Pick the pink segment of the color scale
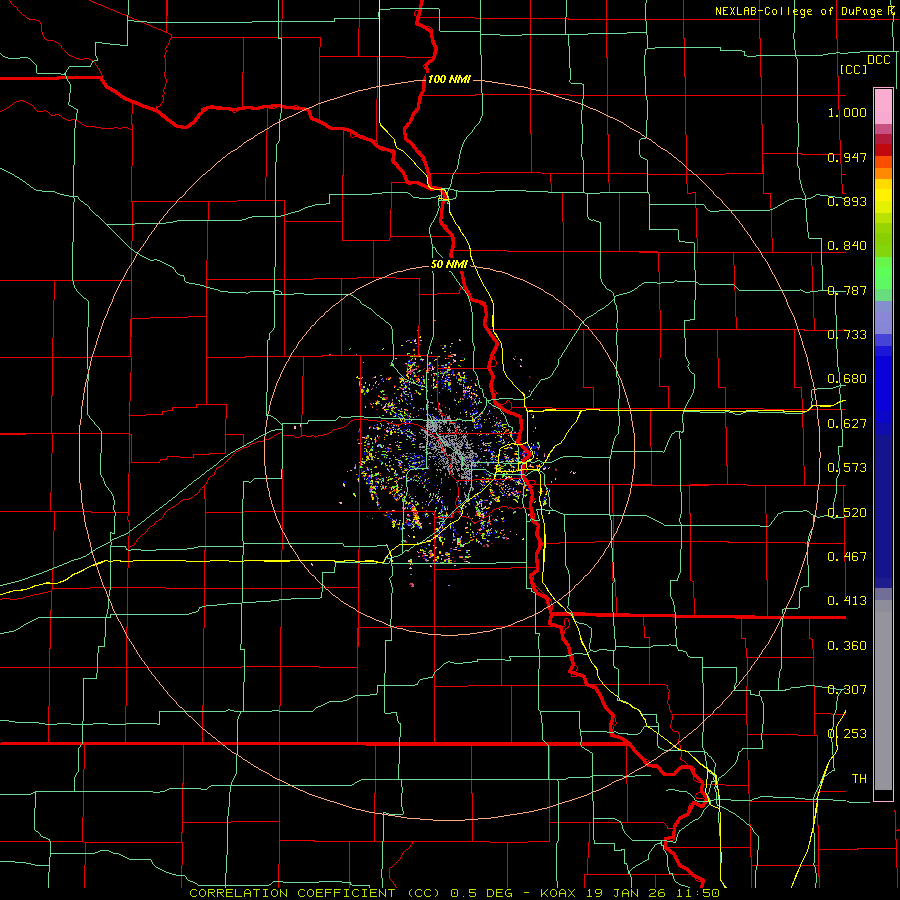900x900 pixels. pos(883,106)
